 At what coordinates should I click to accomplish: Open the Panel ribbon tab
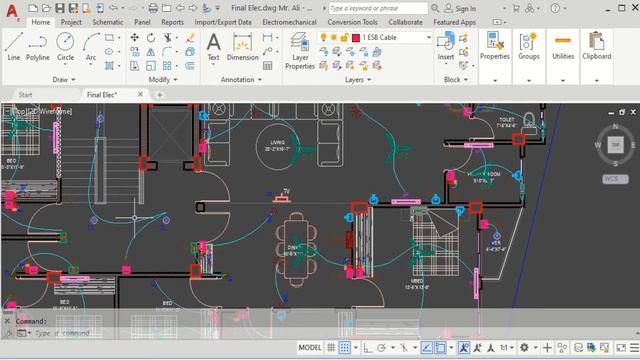click(142, 22)
